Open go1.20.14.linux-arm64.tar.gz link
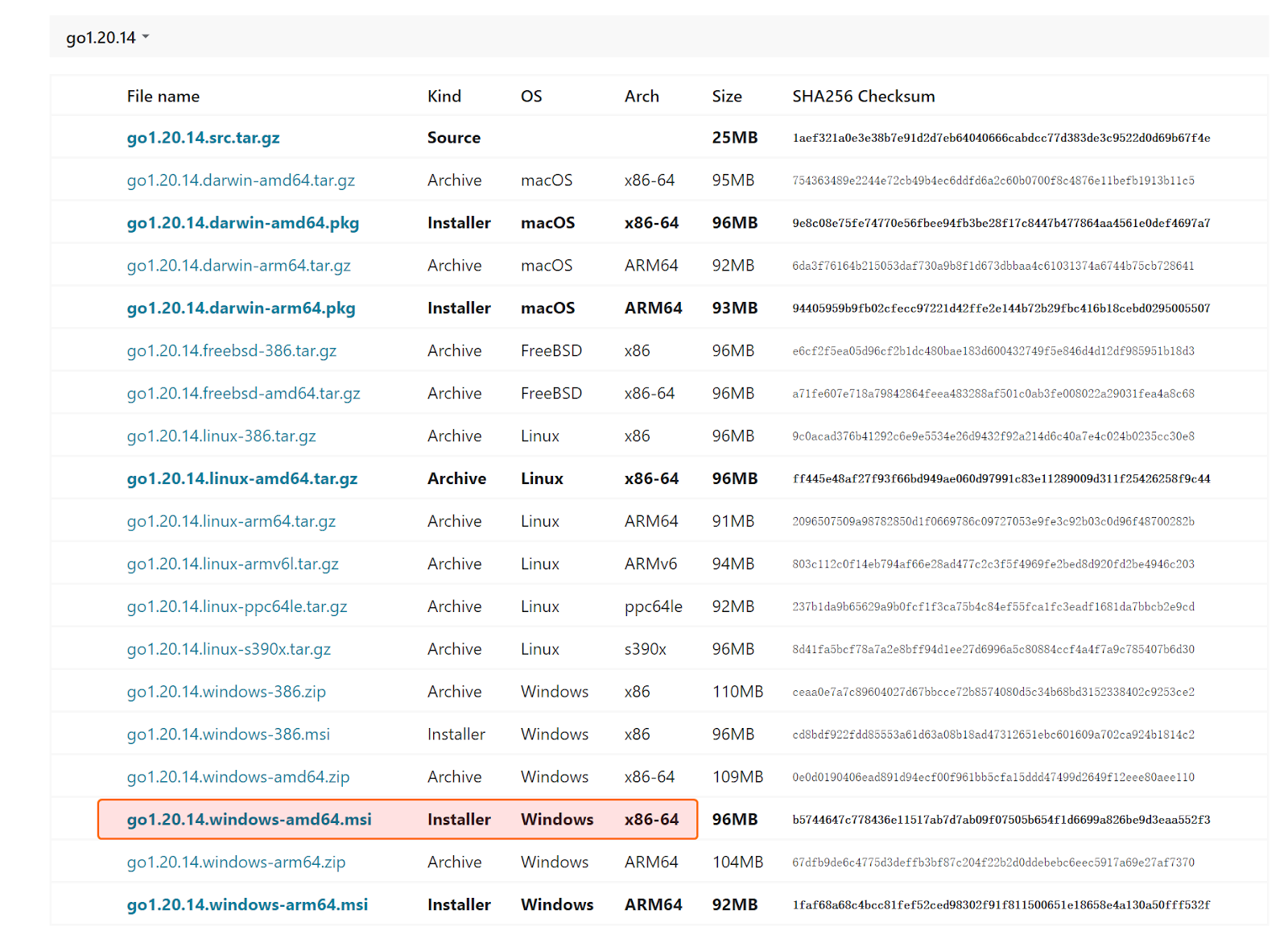 click(x=231, y=522)
